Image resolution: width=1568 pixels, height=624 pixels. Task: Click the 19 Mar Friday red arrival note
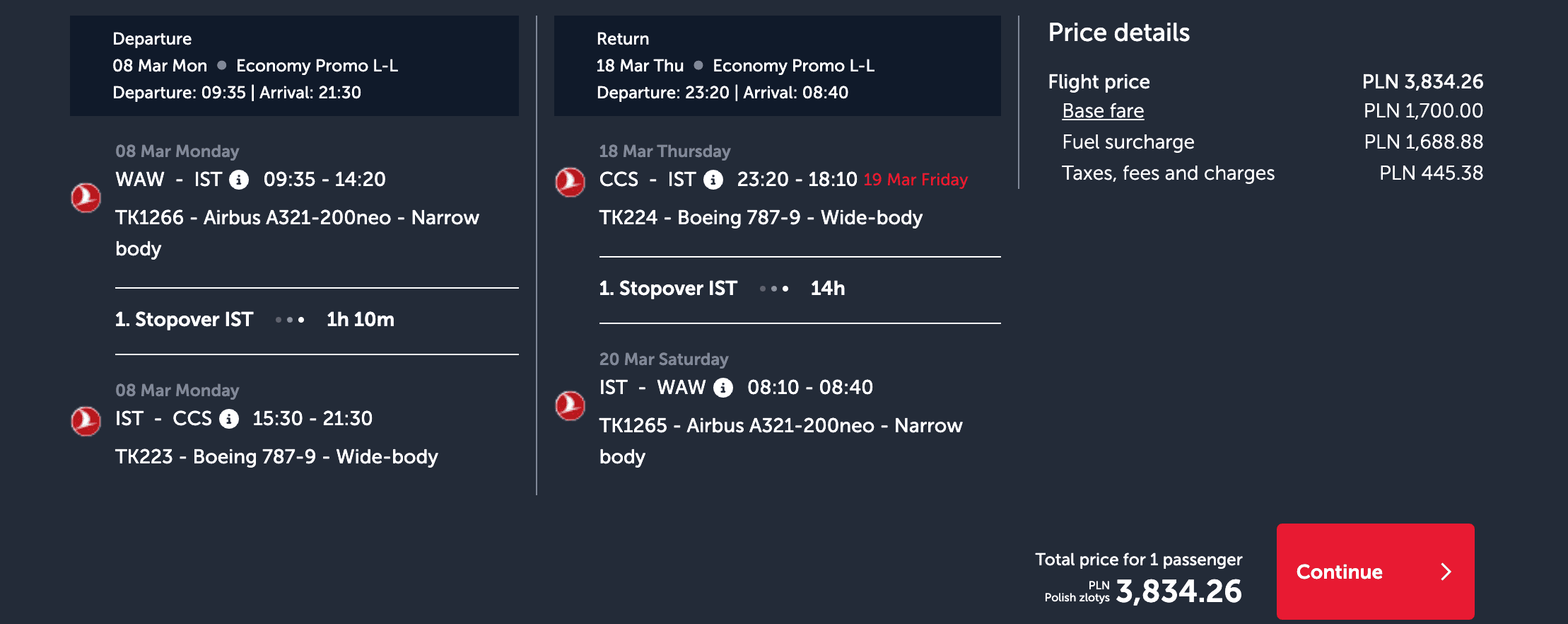[x=915, y=180]
